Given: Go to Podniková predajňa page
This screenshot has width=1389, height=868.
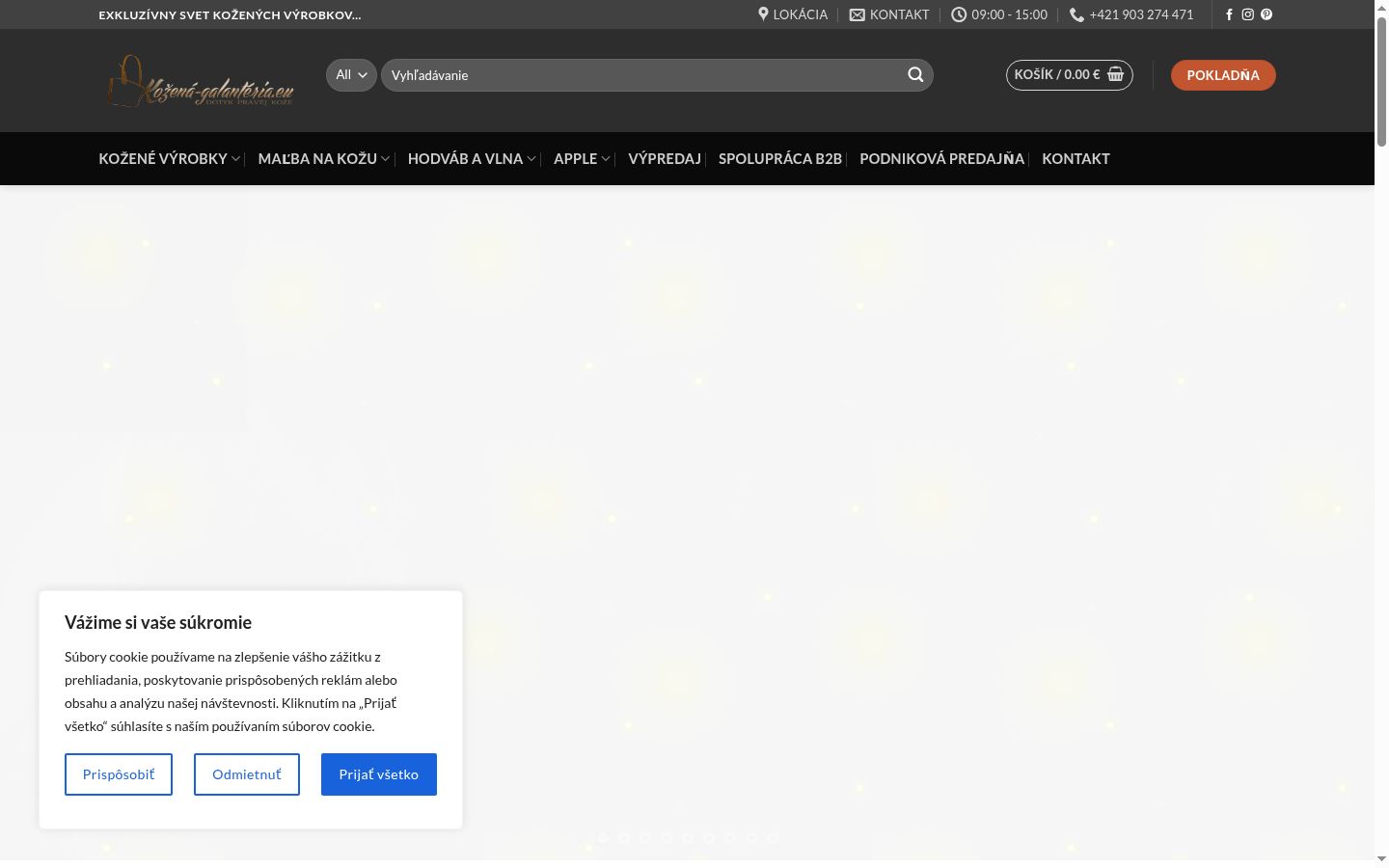Looking at the screenshot, I should pyautogui.click(x=941, y=158).
